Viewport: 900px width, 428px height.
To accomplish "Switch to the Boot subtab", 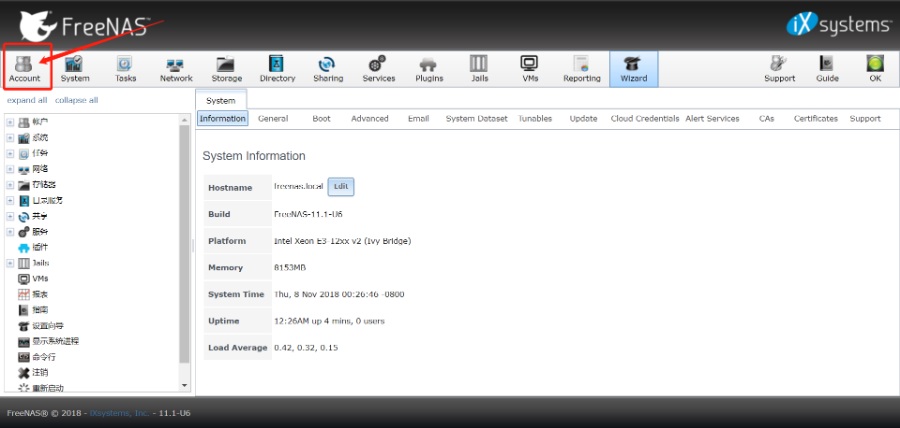I will click(321, 118).
